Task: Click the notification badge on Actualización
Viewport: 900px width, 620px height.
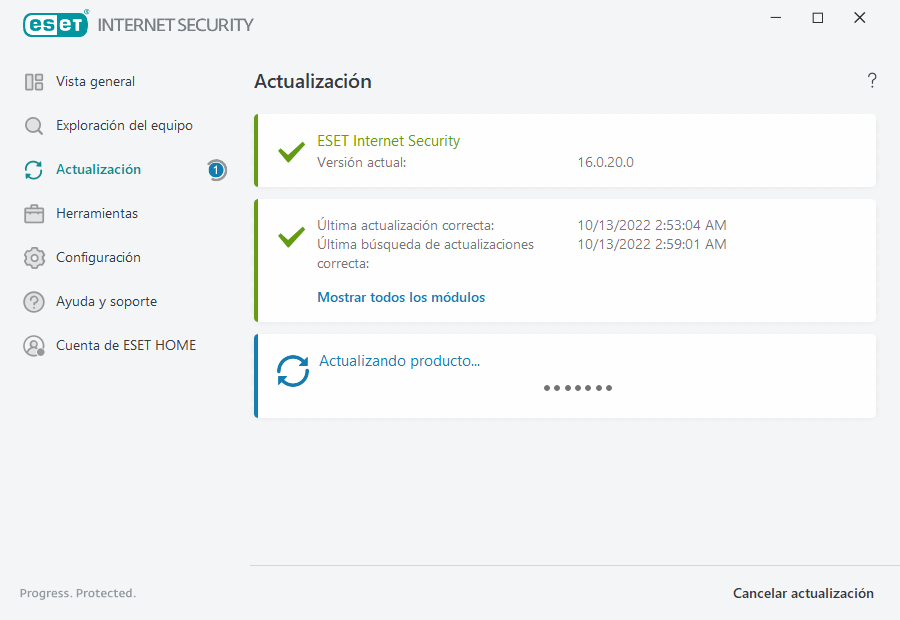Action: point(216,170)
